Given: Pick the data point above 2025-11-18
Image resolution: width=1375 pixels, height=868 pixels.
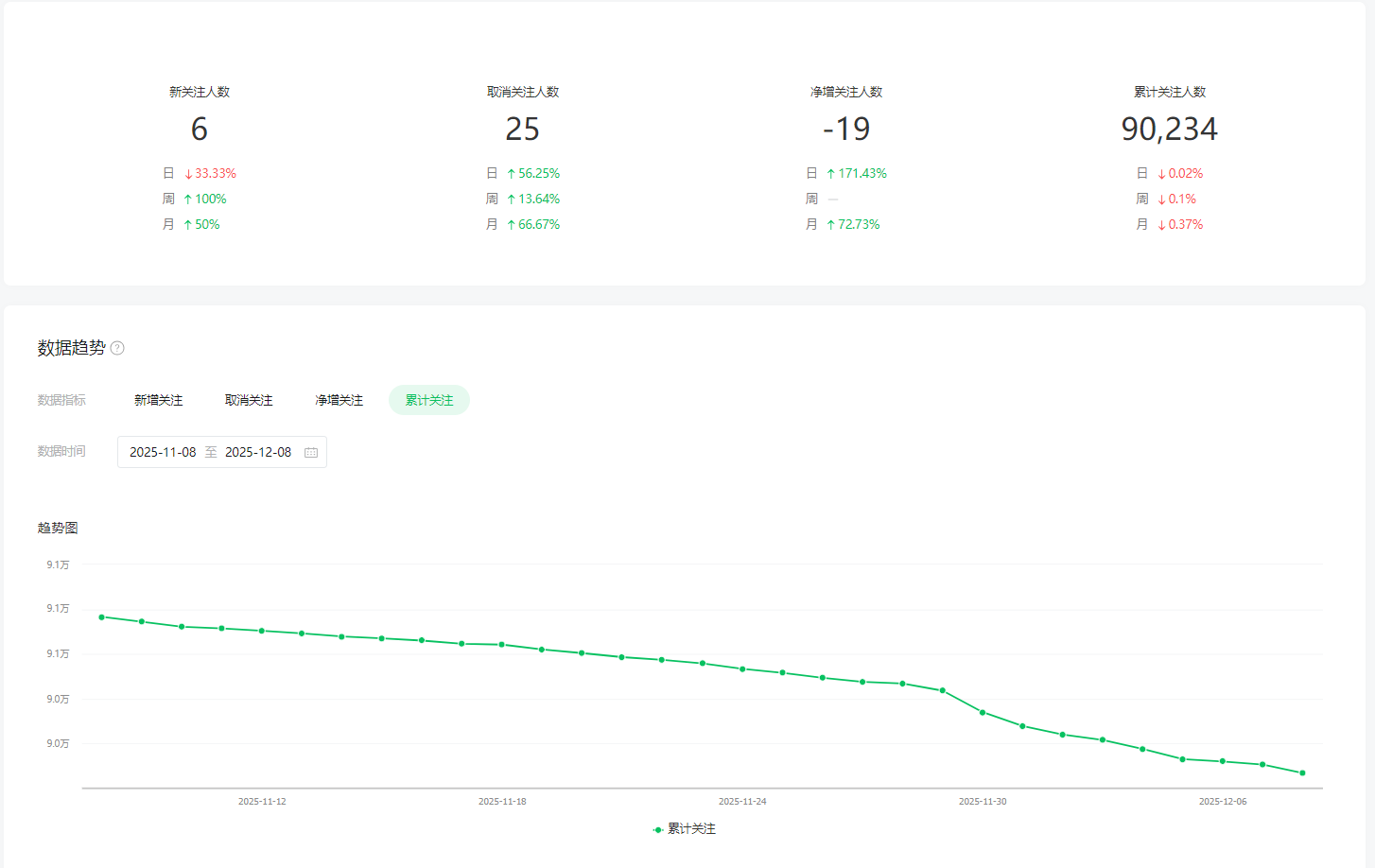Looking at the screenshot, I should (x=502, y=645).
